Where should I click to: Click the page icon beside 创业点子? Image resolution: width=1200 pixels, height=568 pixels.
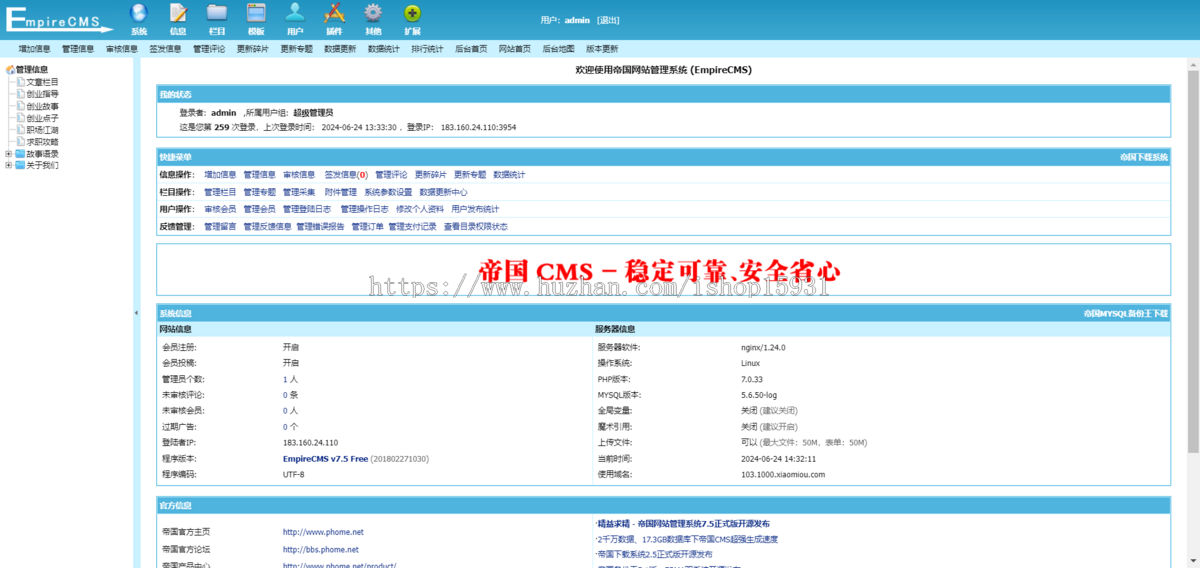pyautogui.click(x=20, y=118)
